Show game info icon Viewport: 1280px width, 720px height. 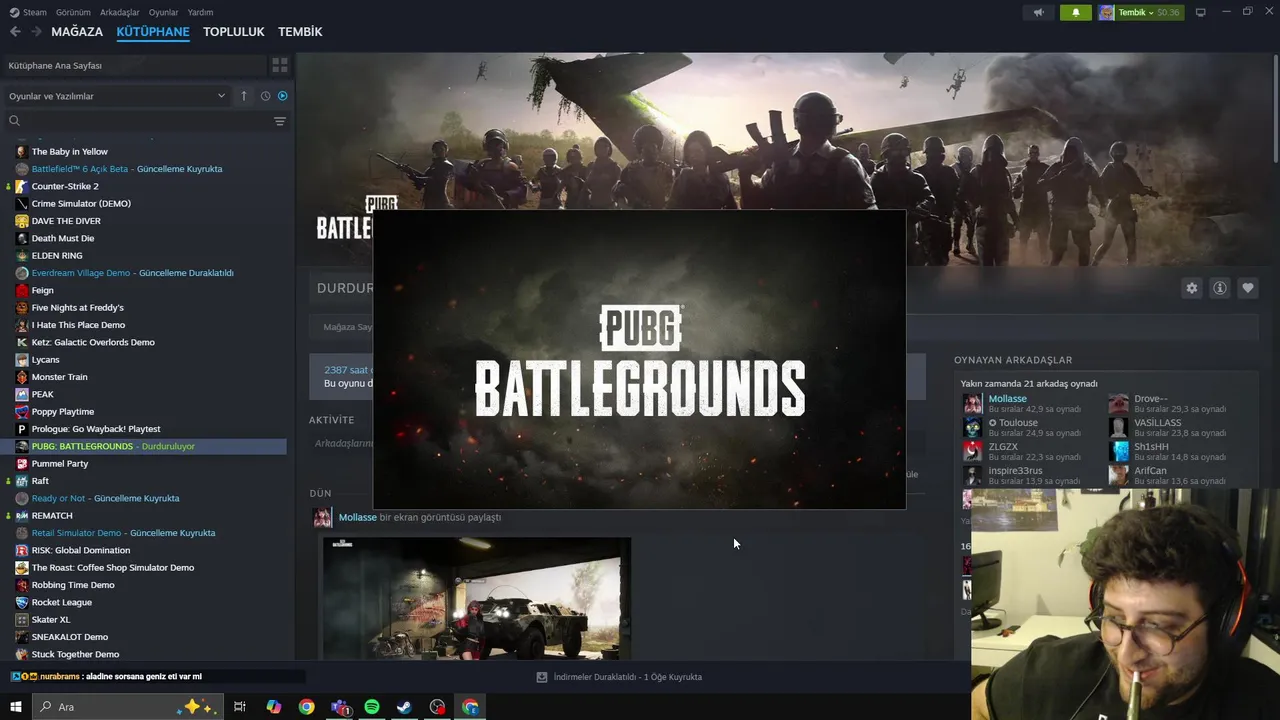pos(1220,288)
